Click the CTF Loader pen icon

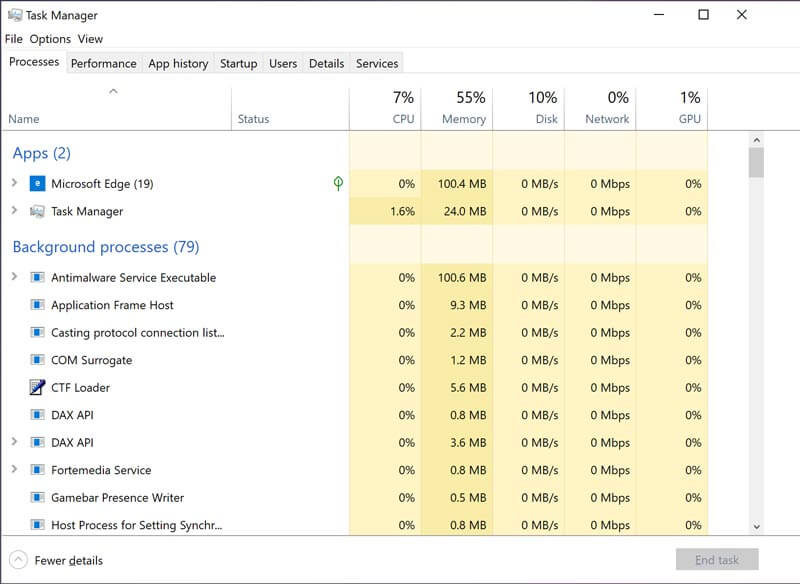click(37, 388)
